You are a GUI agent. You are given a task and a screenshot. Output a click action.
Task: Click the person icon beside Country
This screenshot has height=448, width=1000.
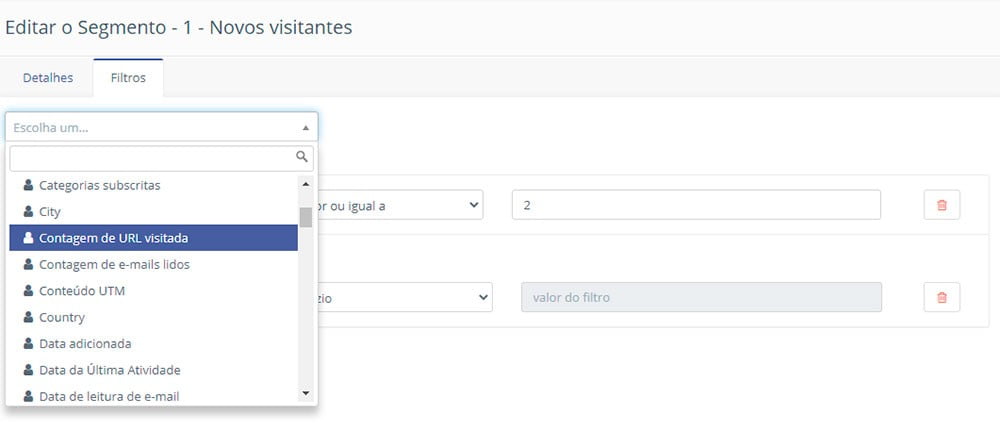(28, 317)
